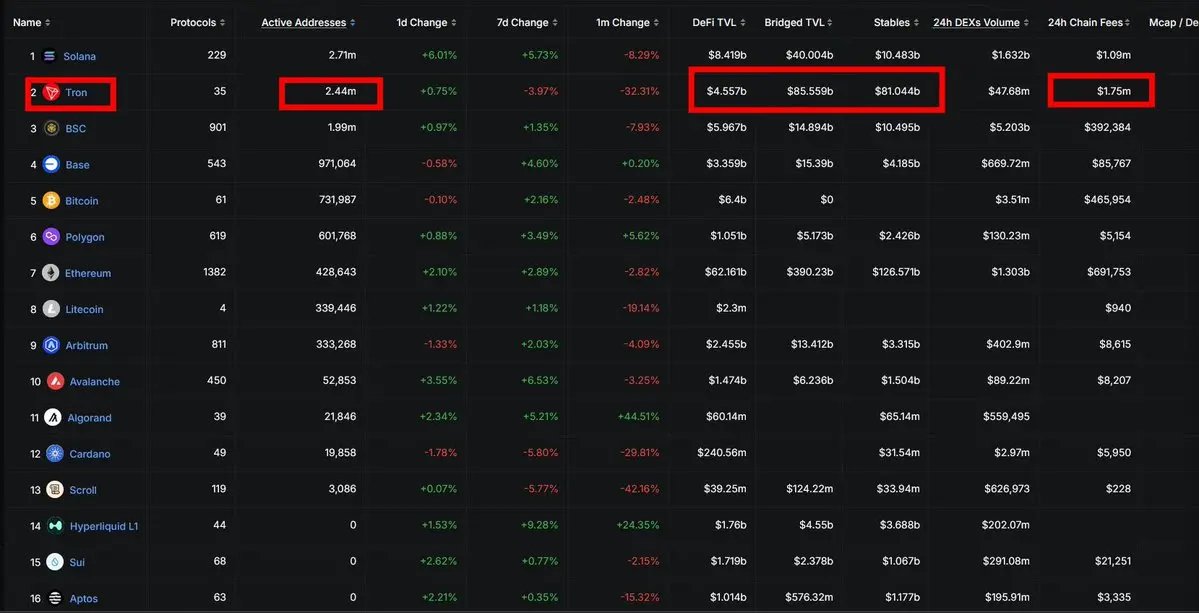Click Scroll 1m change -42.16%
Image resolution: width=1199 pixels, height=613 pixels.
coord(640,489)
